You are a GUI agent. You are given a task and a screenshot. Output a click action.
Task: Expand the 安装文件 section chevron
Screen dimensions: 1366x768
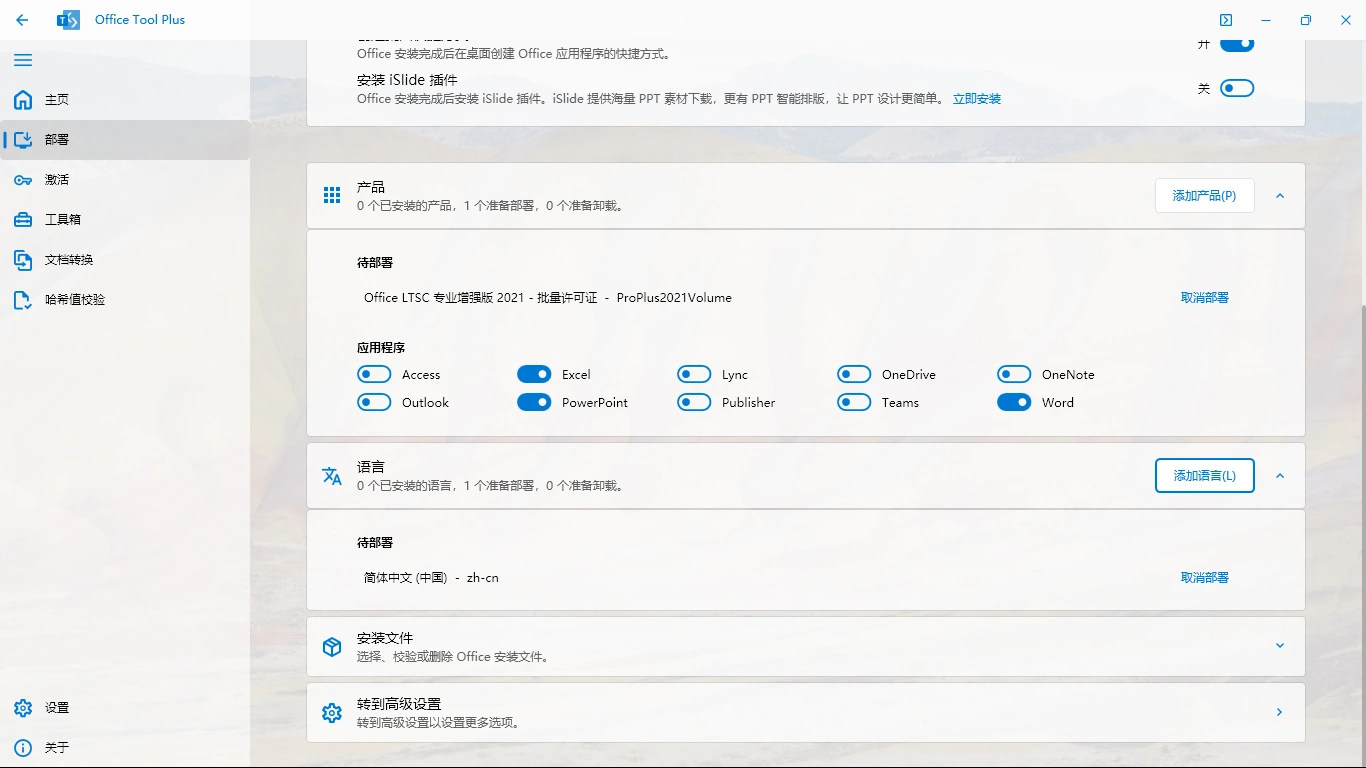pos(1280,646)
